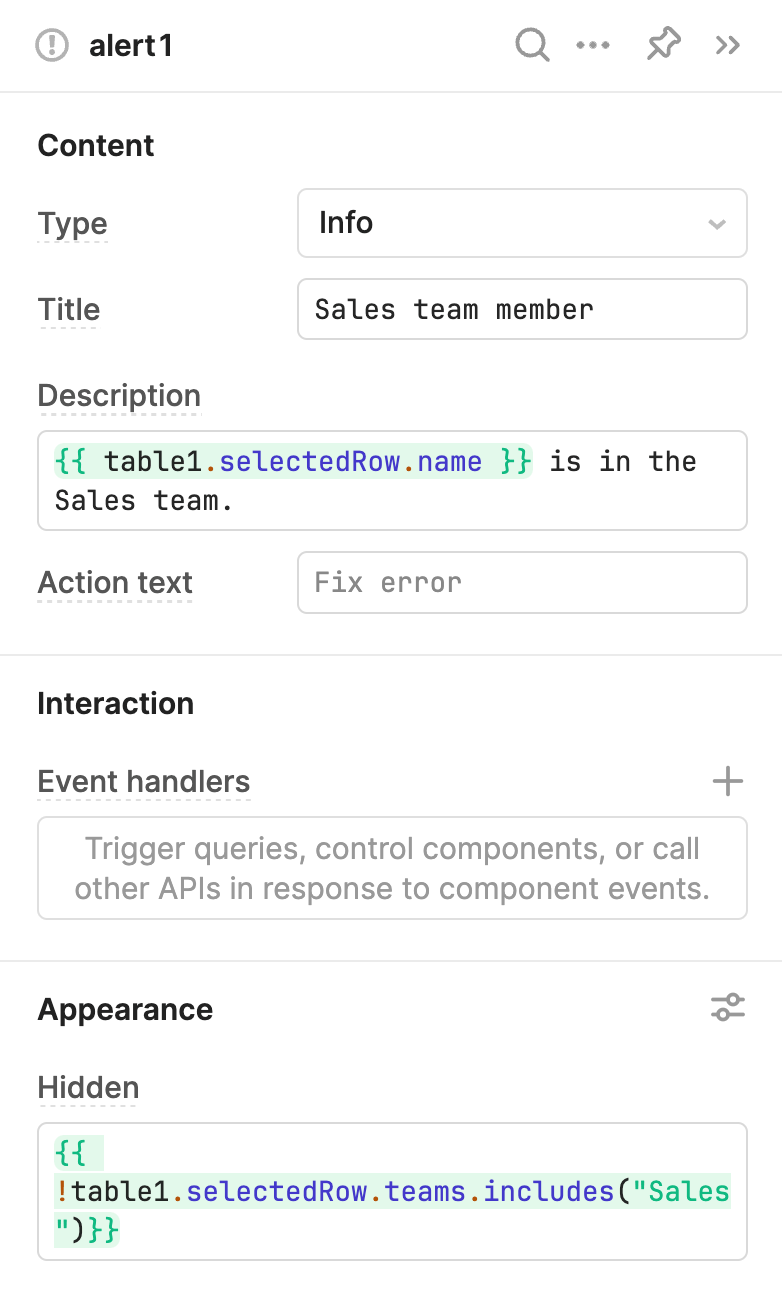Open Appearance settings sliders icon
782x1304 pixels.
click(x=728, y=1007)
